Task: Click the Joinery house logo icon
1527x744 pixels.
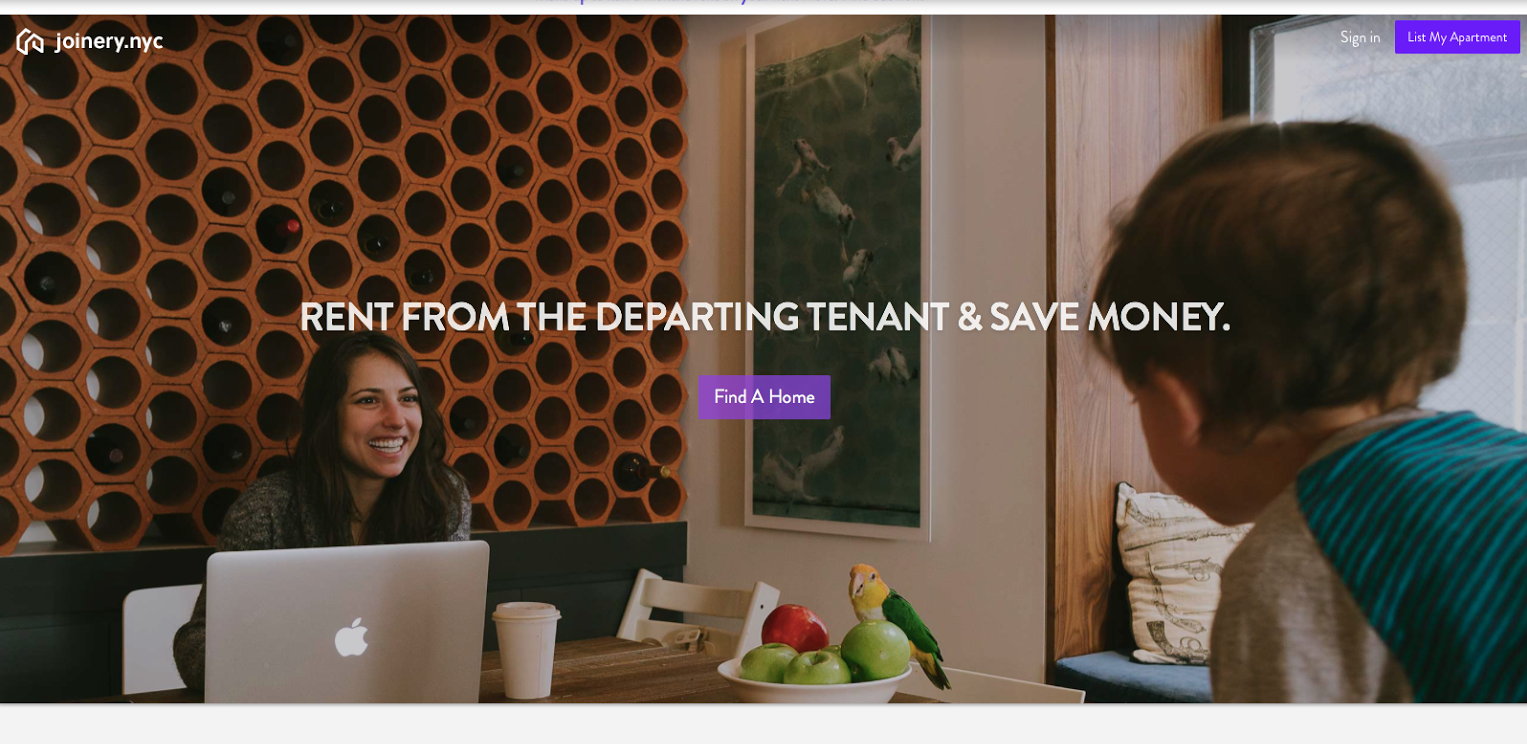Action: (x=30, y=41)
